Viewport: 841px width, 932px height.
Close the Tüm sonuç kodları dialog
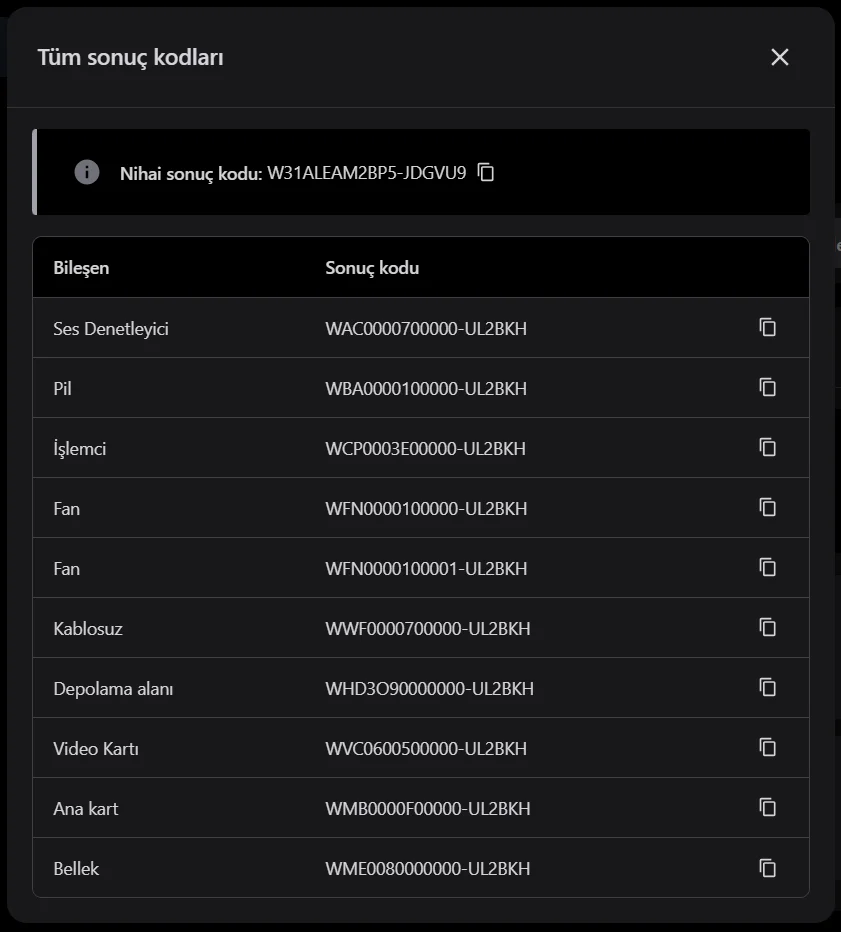pos(780,57)
